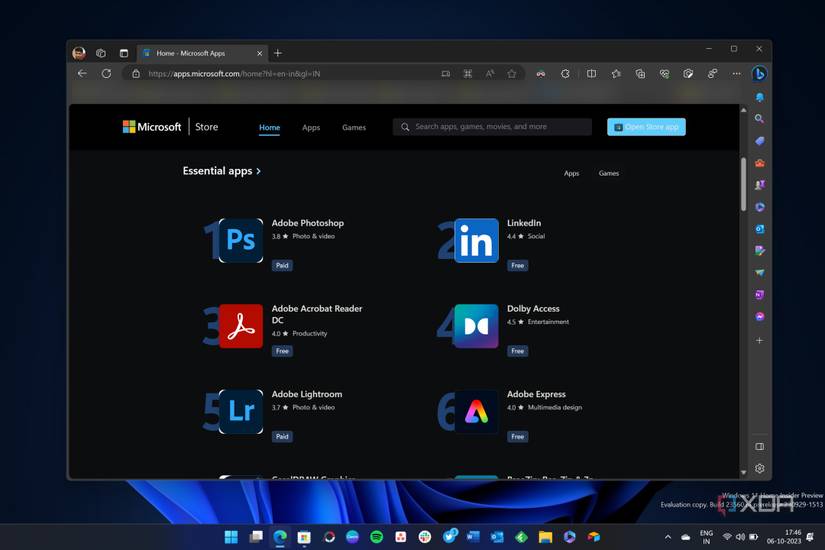Toggle vertical tabs in Edge

124,53
